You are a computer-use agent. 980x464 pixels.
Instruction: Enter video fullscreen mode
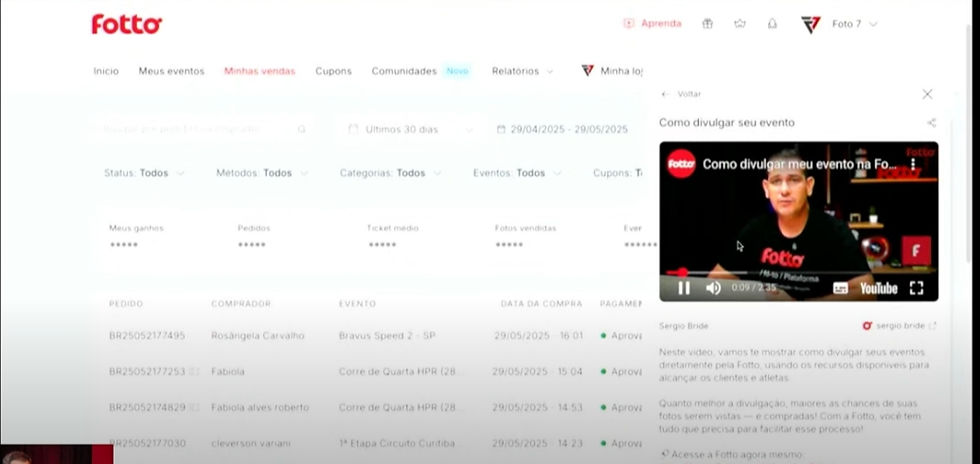click(x=917, y=288)
